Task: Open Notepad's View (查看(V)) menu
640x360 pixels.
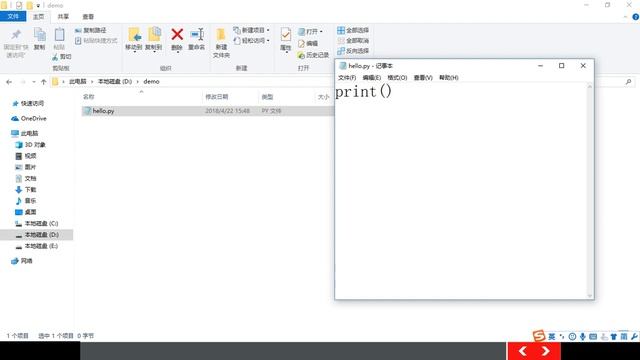Action: 423,78
